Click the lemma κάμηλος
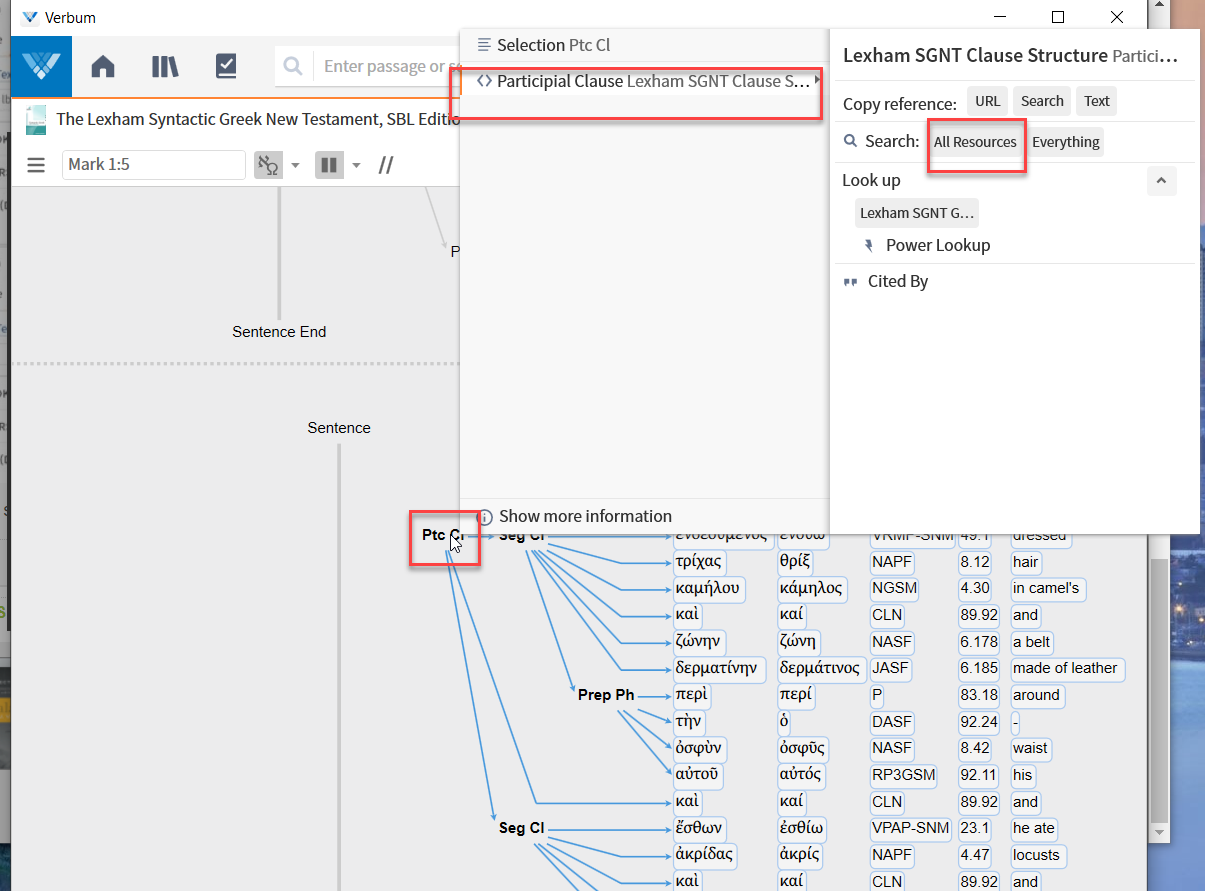Viewport: 1205px width, 891px height. coord(810,588)
